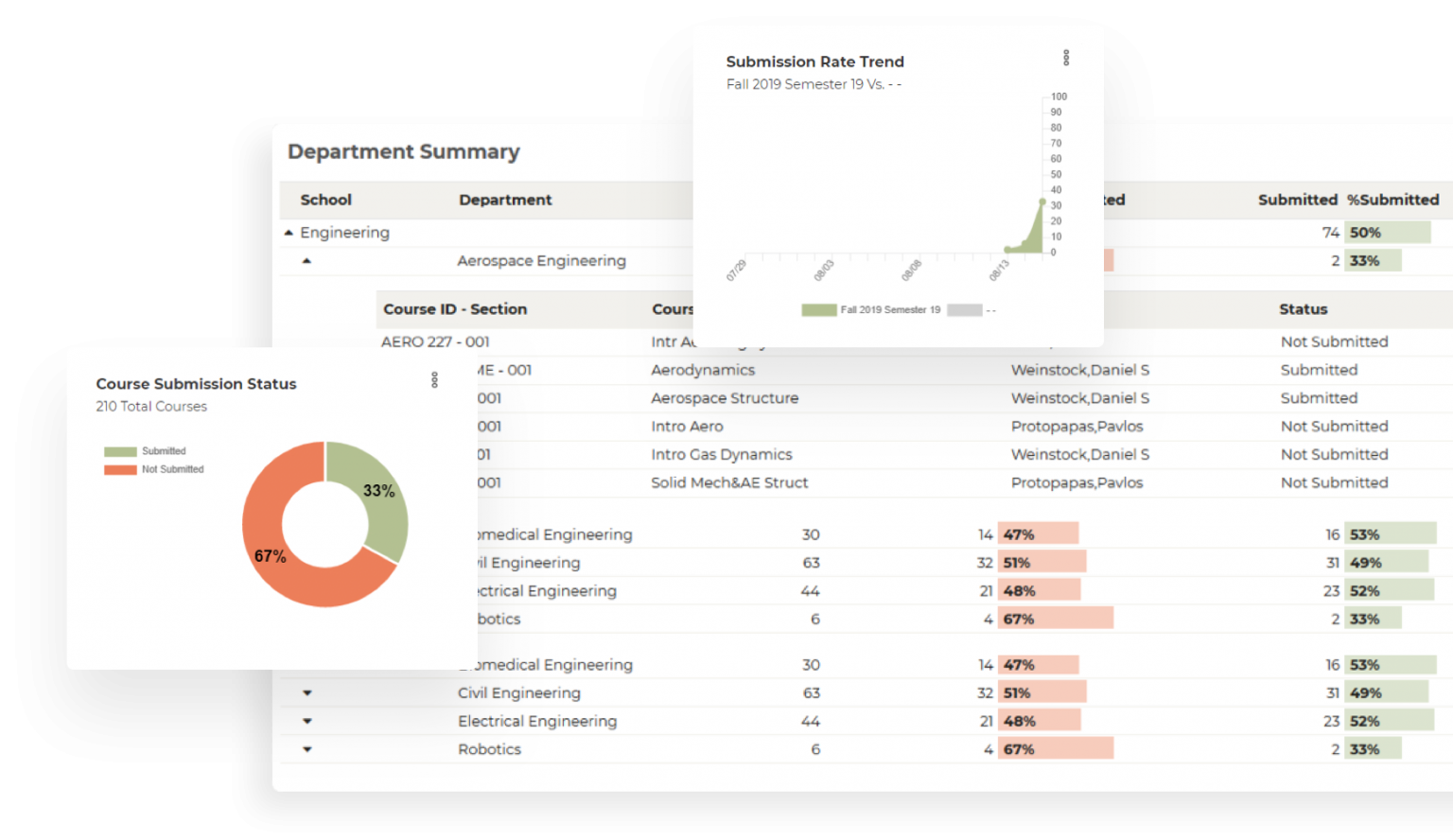Sort by the Department column header

[505, 200]
